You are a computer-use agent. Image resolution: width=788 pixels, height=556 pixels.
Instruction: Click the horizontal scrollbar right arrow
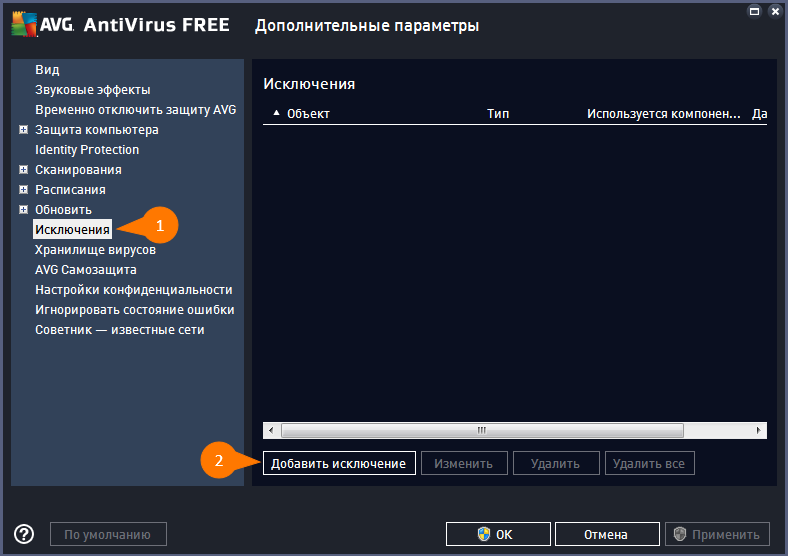point(758,430)
